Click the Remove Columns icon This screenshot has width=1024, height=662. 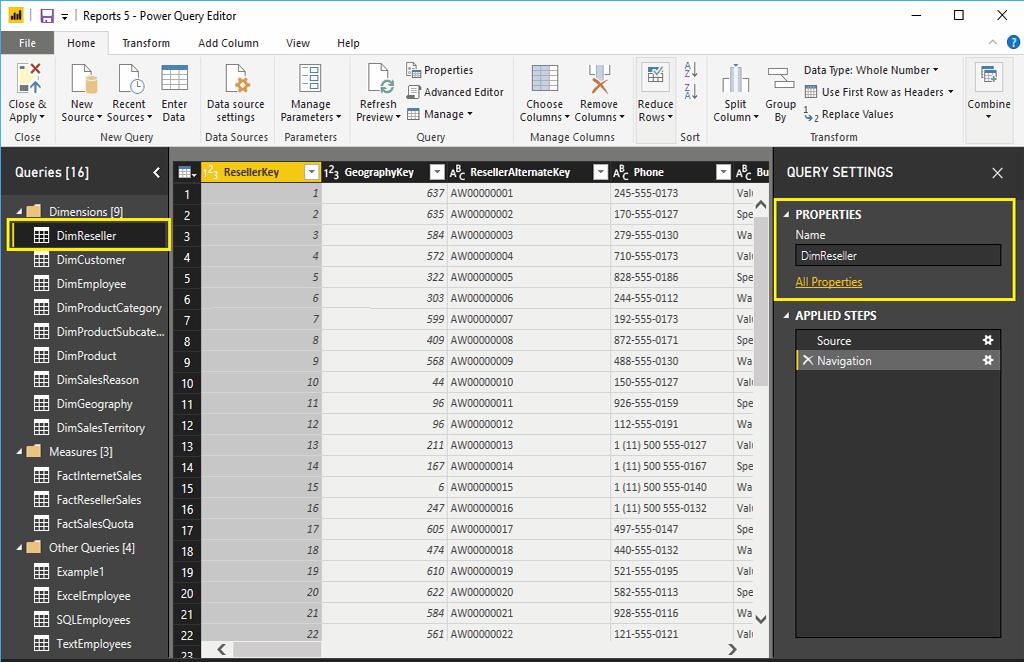tap(598, 80)
